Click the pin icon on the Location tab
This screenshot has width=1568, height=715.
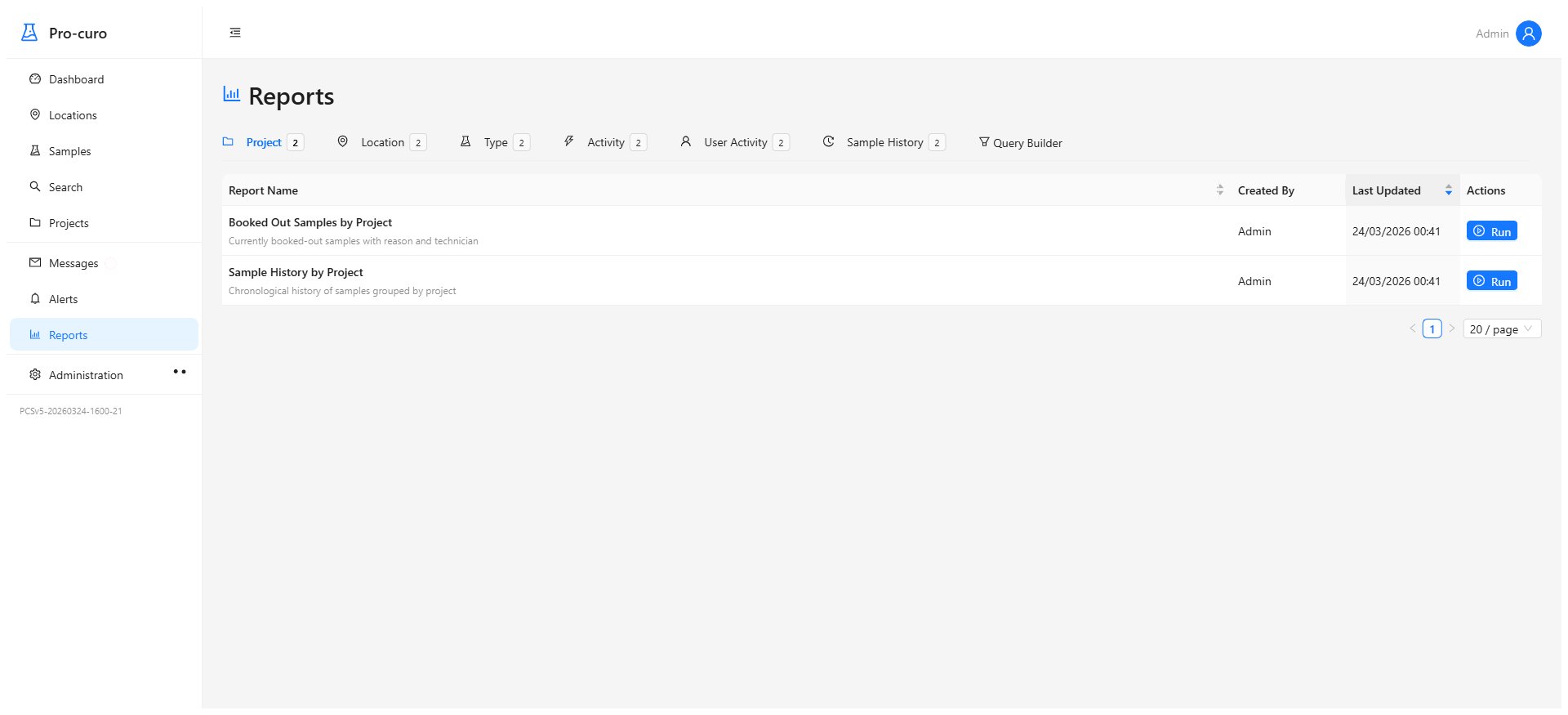(343, 142)
